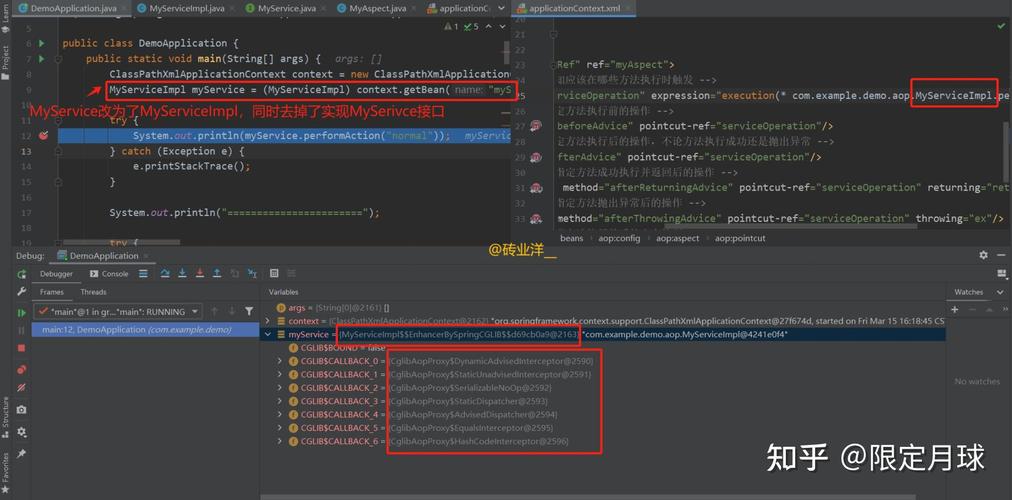Go to next highlighted problem arrow in editor

(x=502, y=26)
